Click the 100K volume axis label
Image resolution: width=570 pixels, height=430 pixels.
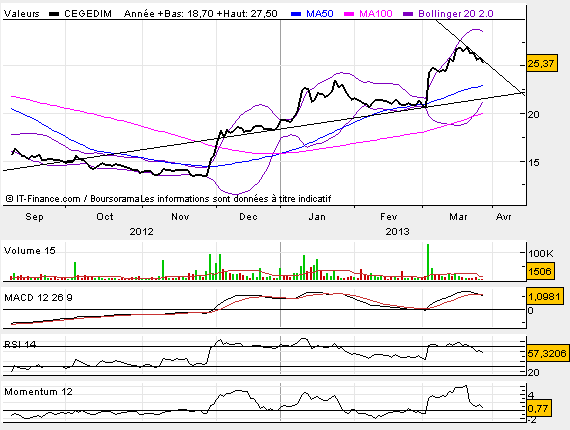[x=541, y=253]
